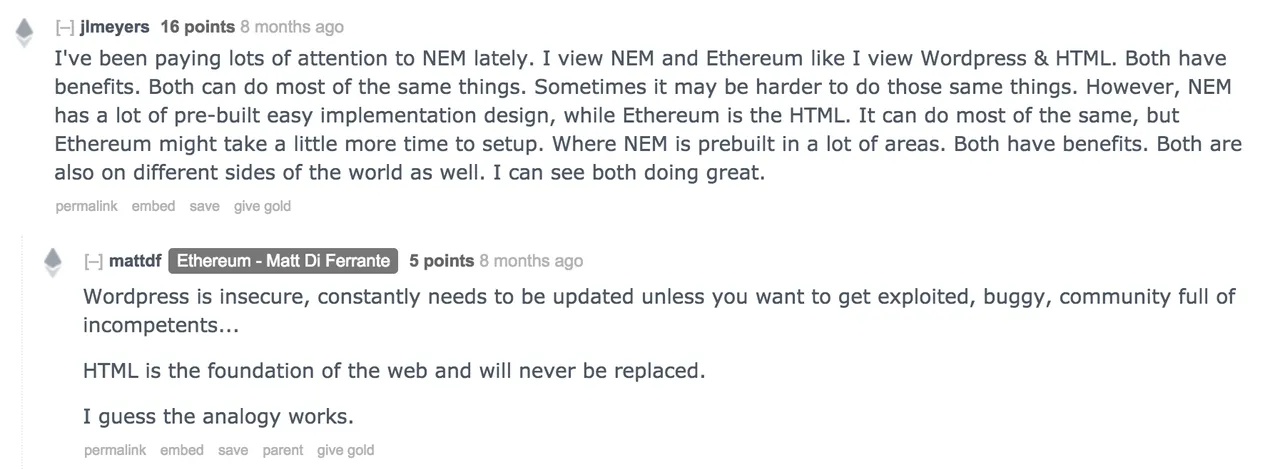Click embed under mattdf's reply
The height and width of the screenshot is (469, 1280).
(182, 450)
